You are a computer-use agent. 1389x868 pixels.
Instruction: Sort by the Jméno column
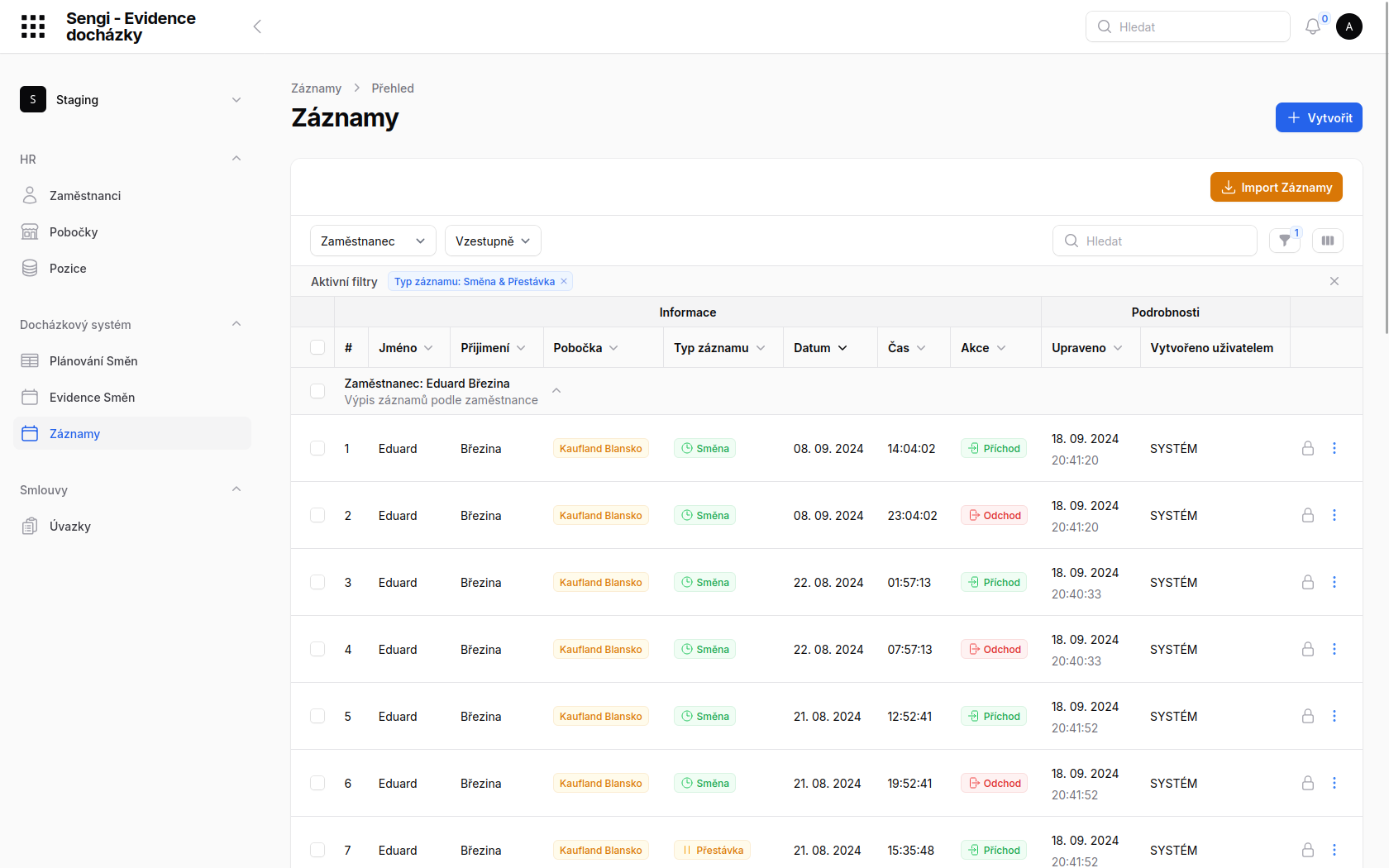click(x=406, y=348)
